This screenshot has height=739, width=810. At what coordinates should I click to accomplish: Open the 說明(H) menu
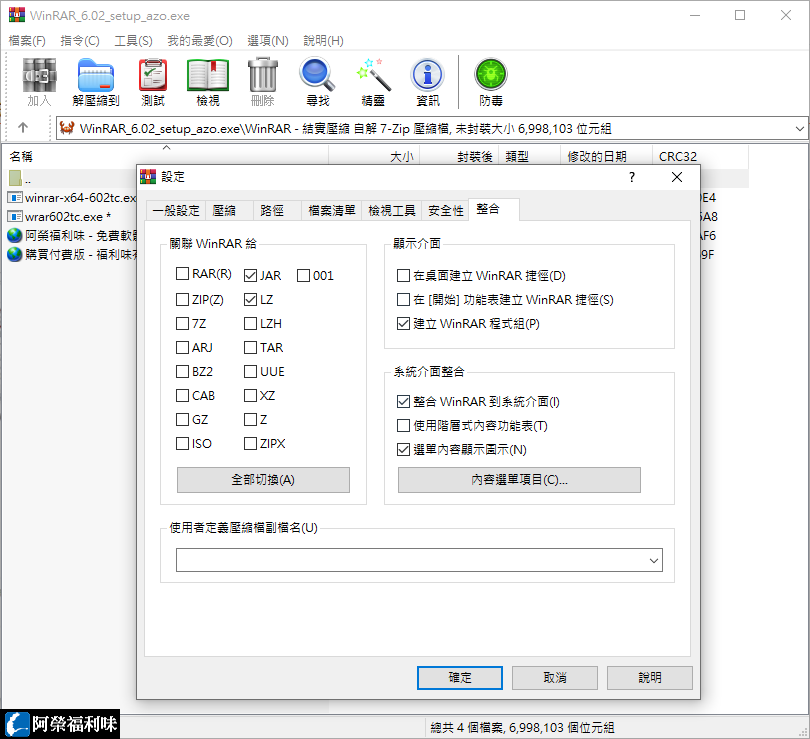pyautogui.click(x=323, y=41)
